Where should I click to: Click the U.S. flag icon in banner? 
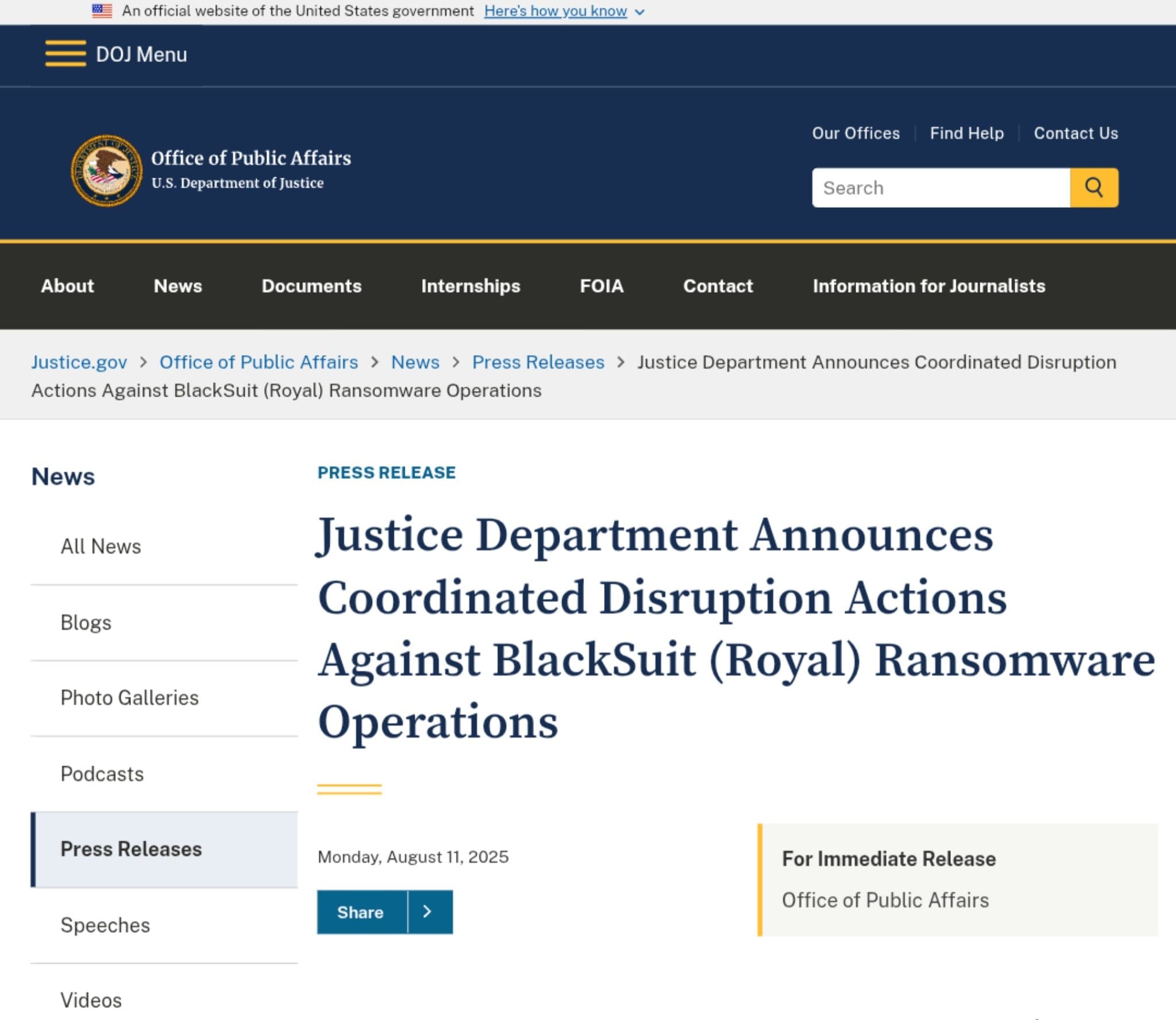tap(102, 10)
